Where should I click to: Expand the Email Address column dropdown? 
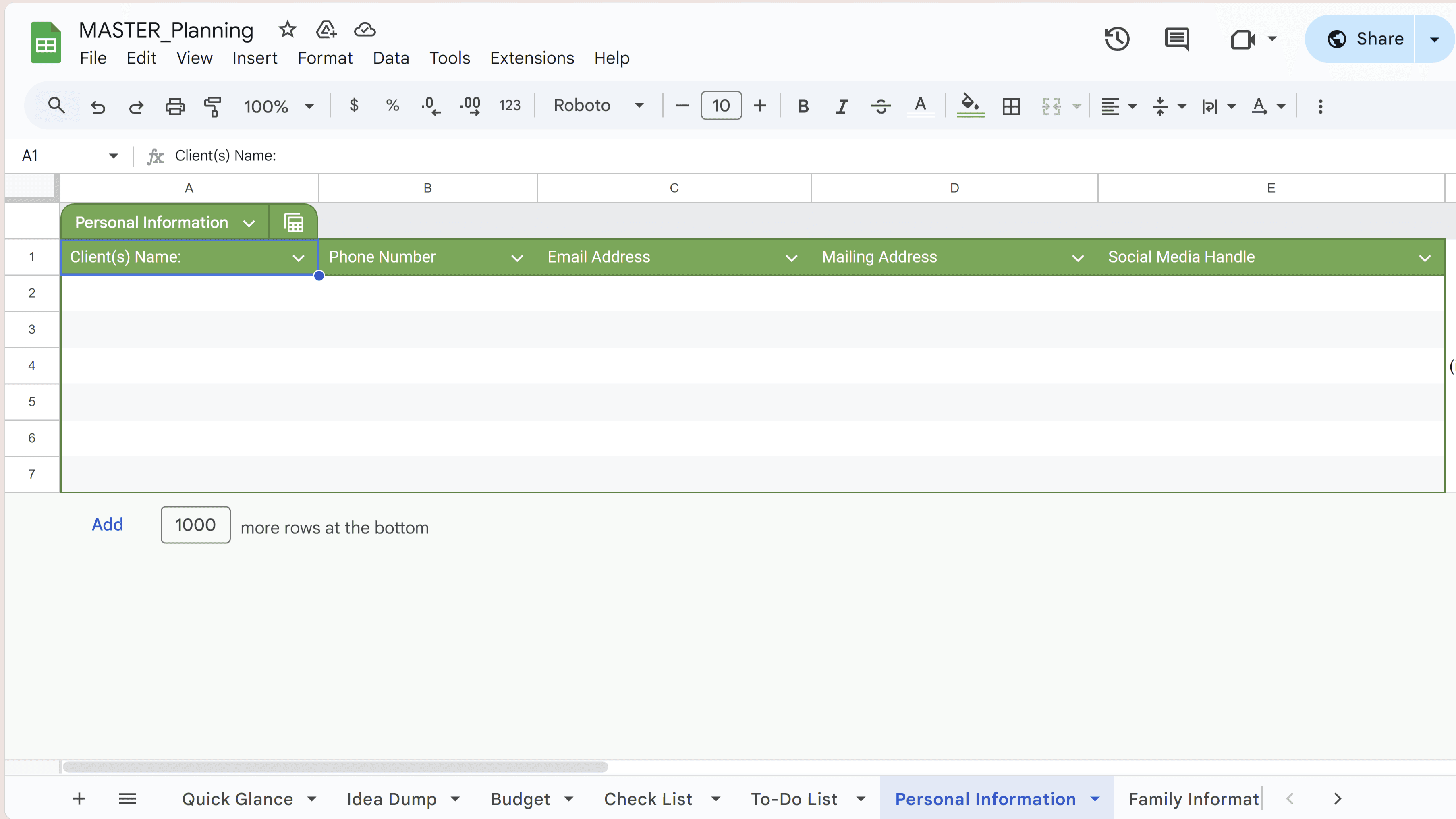tap(791, 258)
